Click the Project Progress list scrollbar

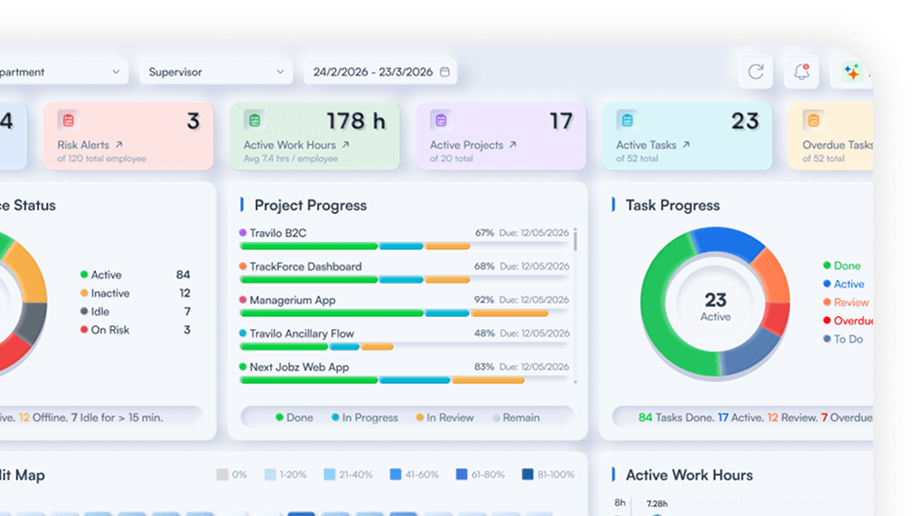pos(576,240)
